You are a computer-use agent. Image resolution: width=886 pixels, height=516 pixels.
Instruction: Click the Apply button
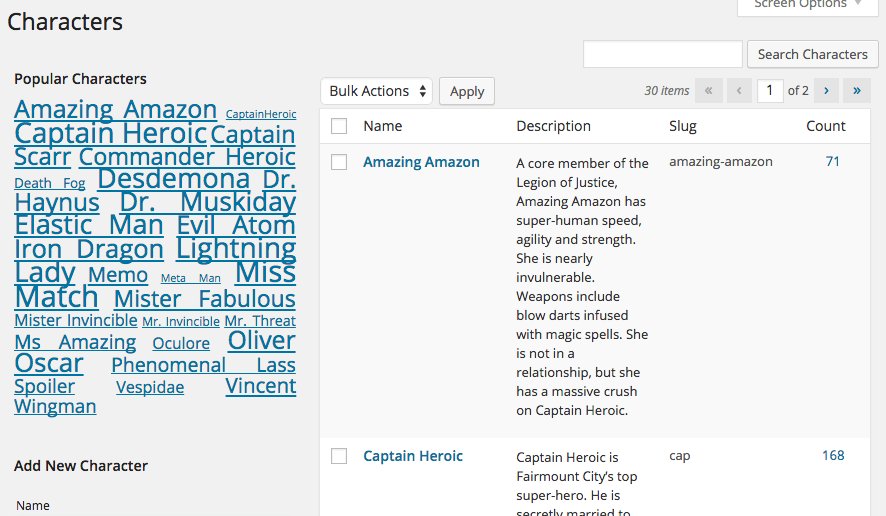467,91
